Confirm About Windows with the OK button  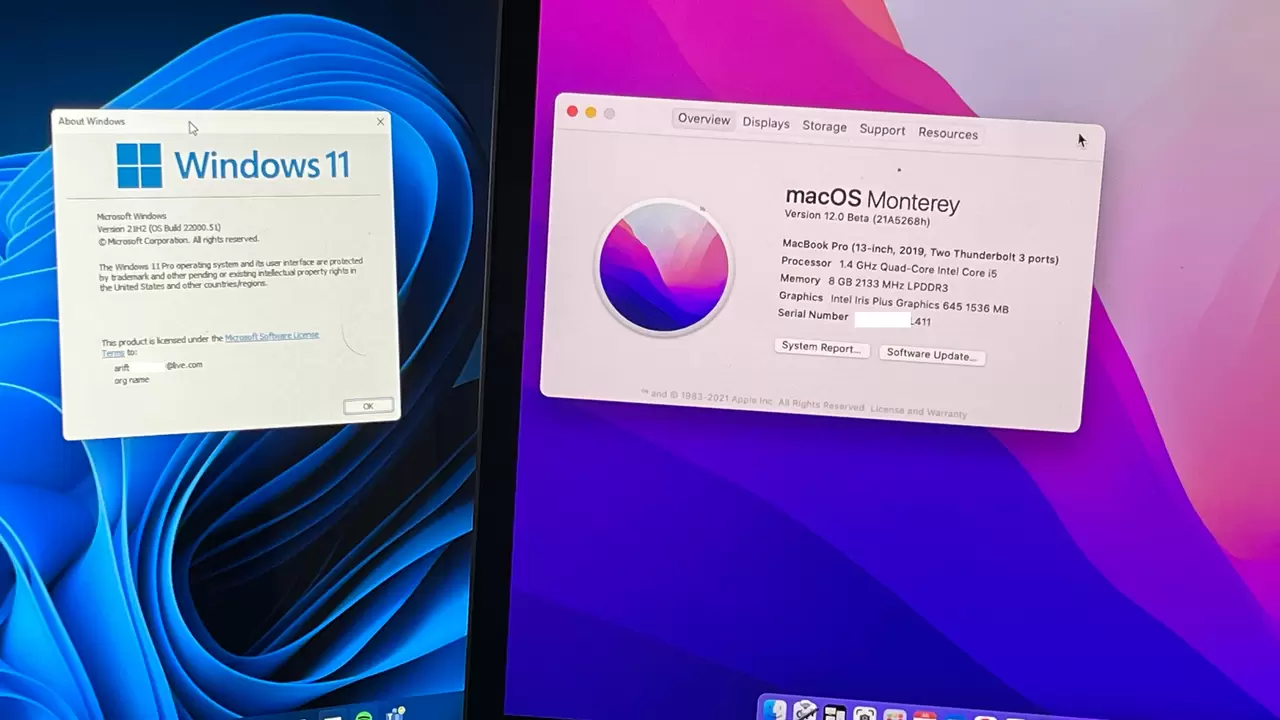368,406
